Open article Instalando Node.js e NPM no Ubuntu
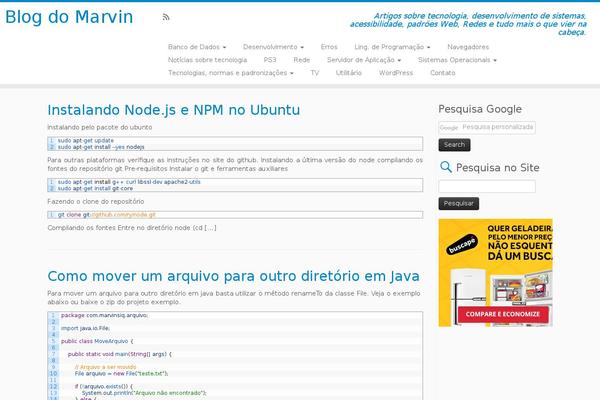This screenshot has width=600, height=400. click(x=174, y=110)
